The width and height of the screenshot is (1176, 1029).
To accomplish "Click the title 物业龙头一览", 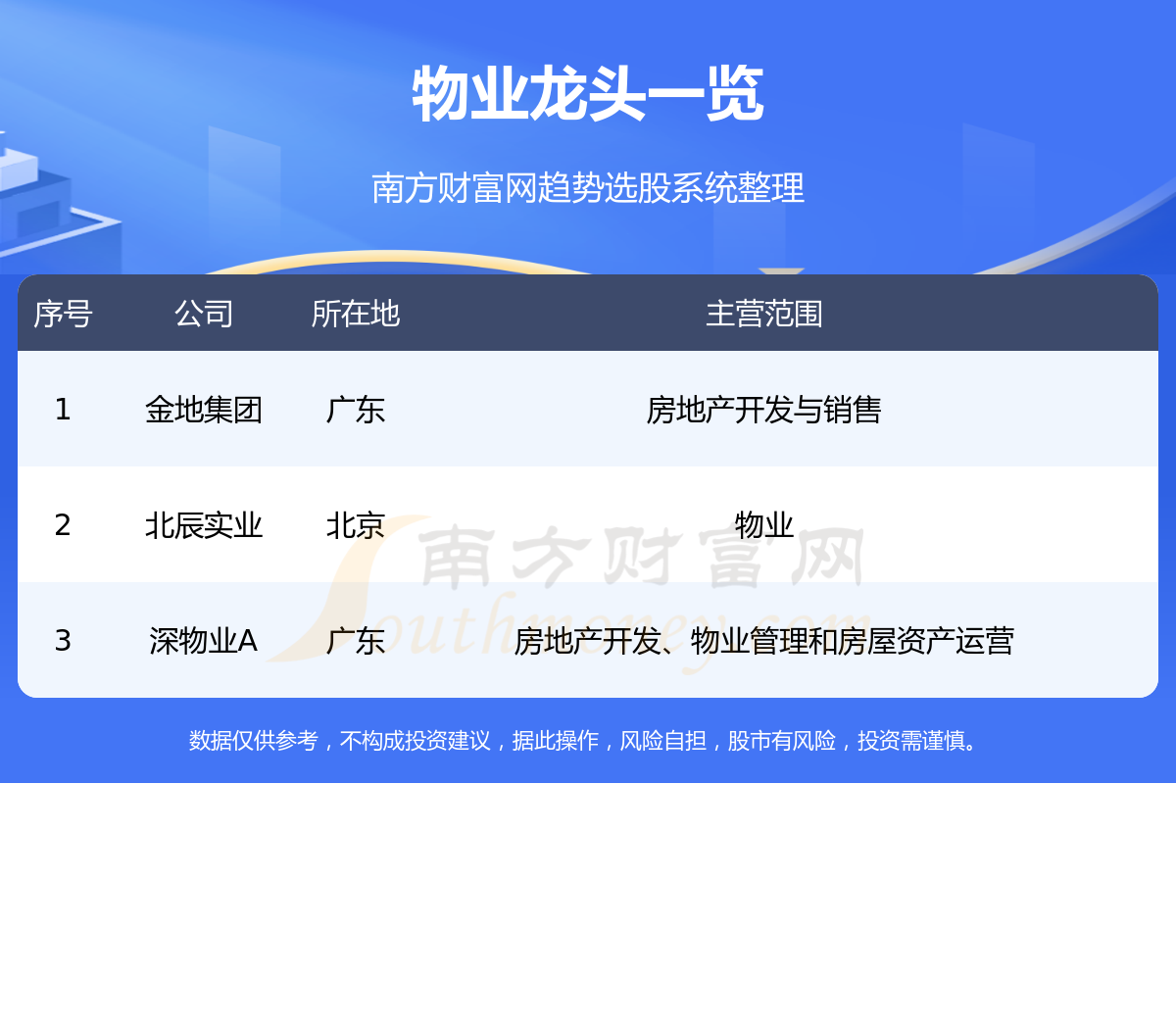I will tap(587, 95).
